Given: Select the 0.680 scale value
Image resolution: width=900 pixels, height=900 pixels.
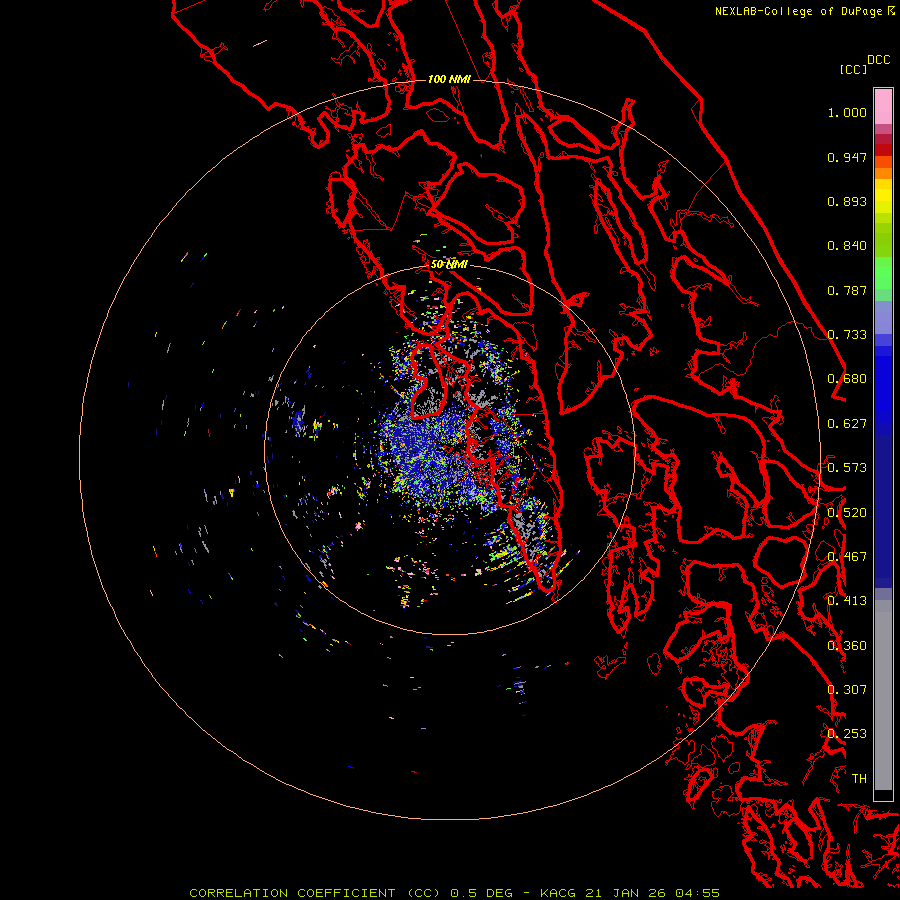Looking at the screenshot, I should [x=847, y=379].
